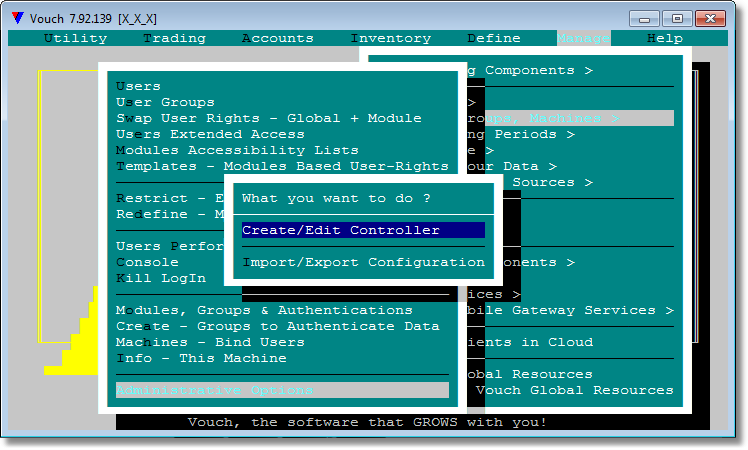
Task: Select Create/Edit Controller option
Action: pyautogui.click(x=363, y=230)
